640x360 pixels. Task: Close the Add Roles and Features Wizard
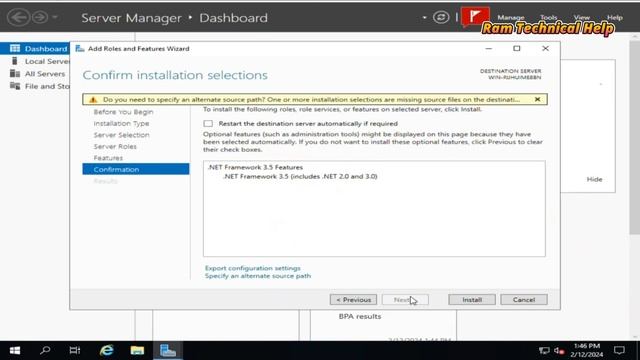pyautogui.click(x=545, y=49)
